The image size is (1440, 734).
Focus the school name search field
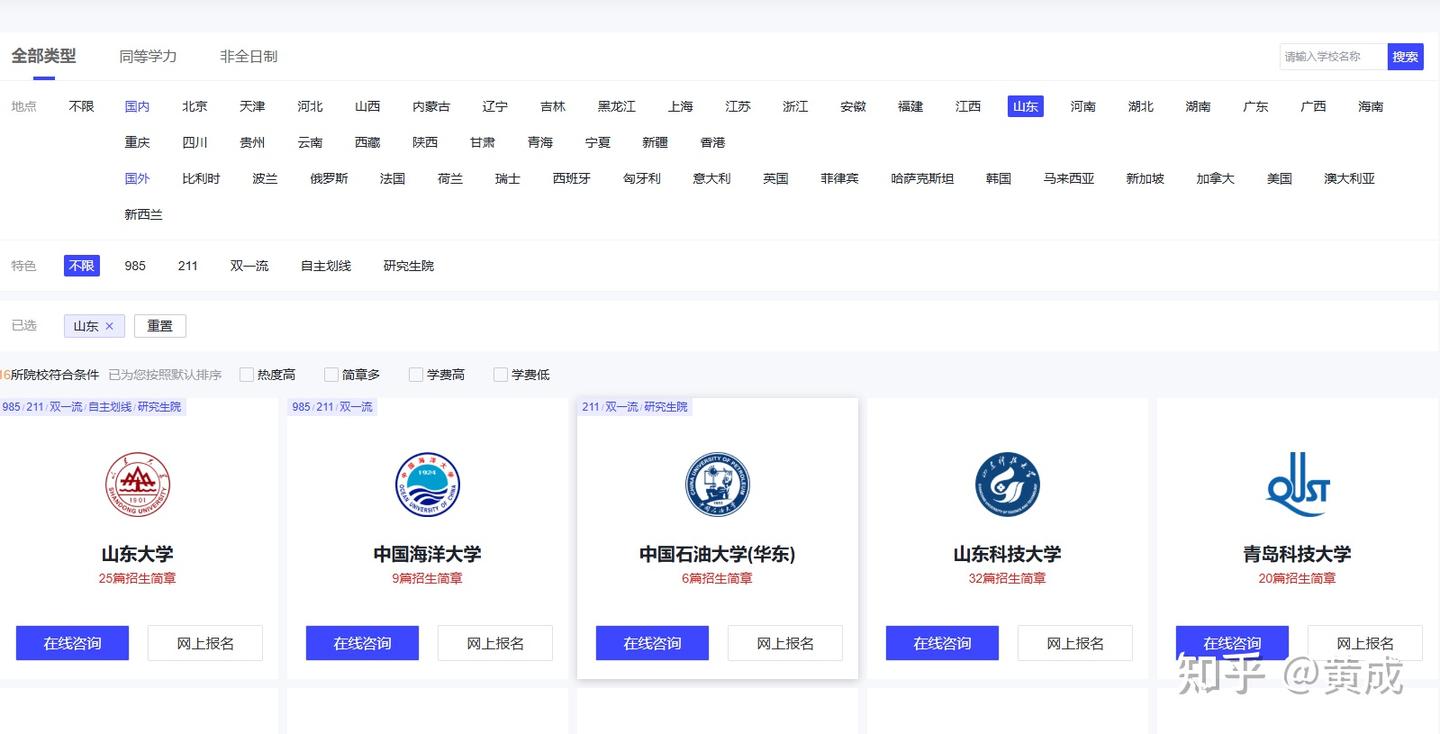pos(1334,57)
